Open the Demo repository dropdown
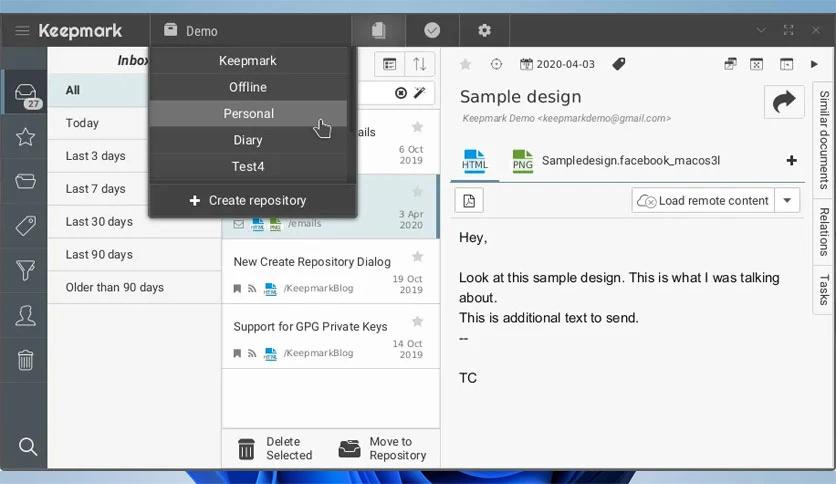This screenshot has height=484, width=836. (250, 31)
